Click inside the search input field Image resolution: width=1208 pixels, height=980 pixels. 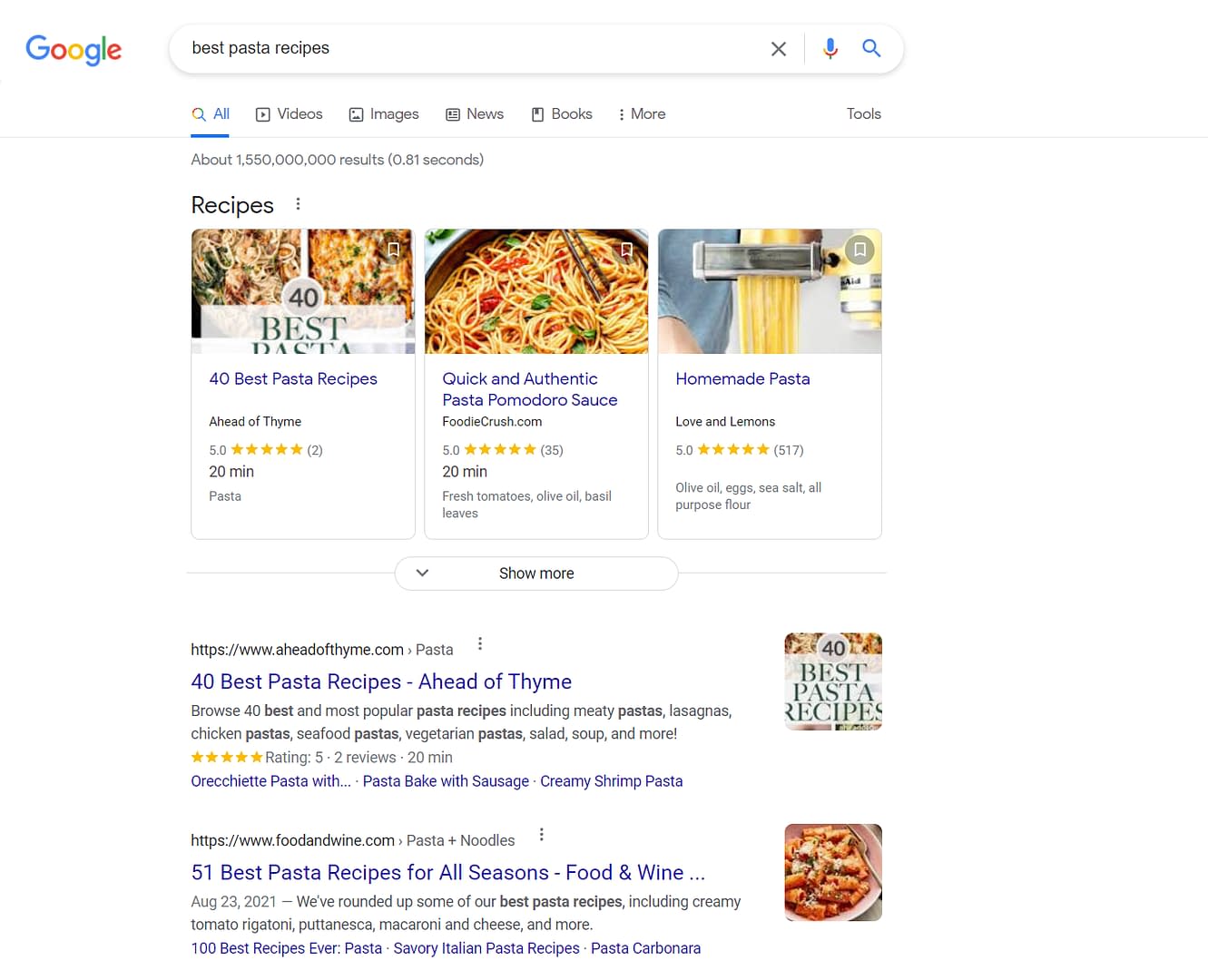[x=454, y=48]
